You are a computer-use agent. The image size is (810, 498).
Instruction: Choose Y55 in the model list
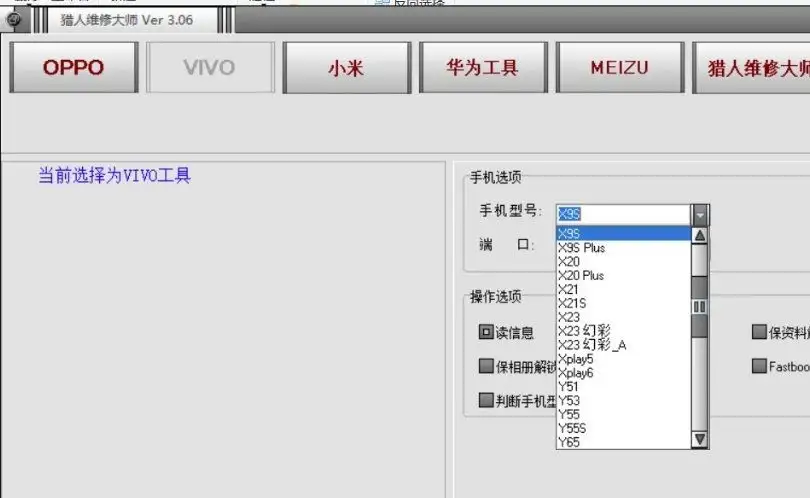click(x=623, y=414)
